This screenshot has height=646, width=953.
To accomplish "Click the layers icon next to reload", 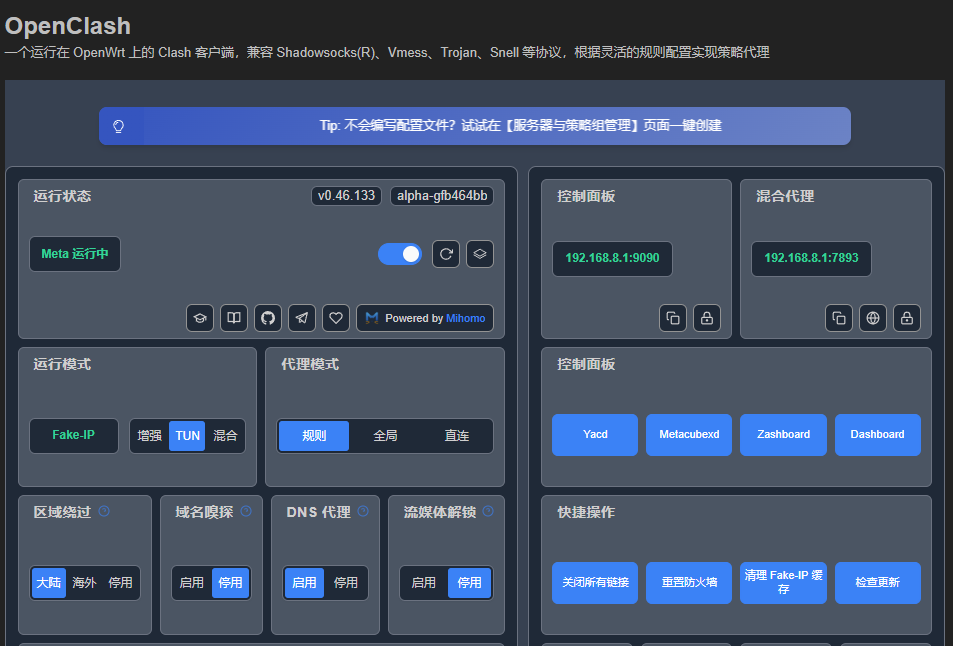I will pyautogui.click(x=480, y=254).
